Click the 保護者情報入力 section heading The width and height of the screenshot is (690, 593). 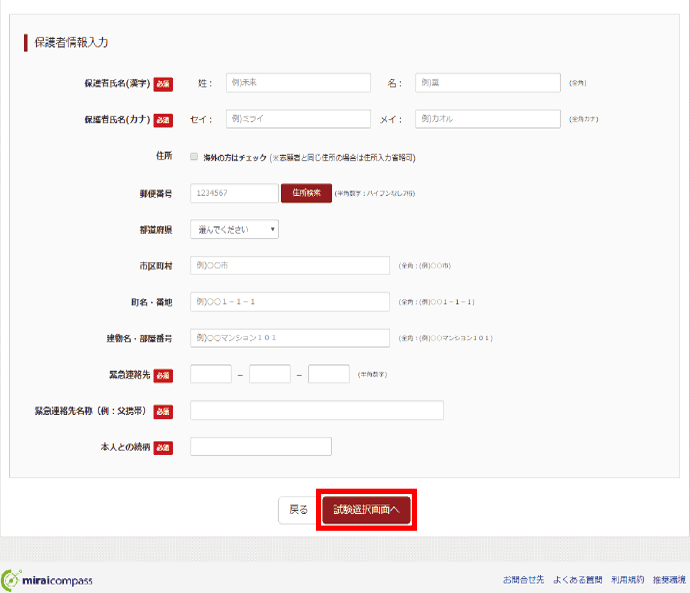coord(71,42)
